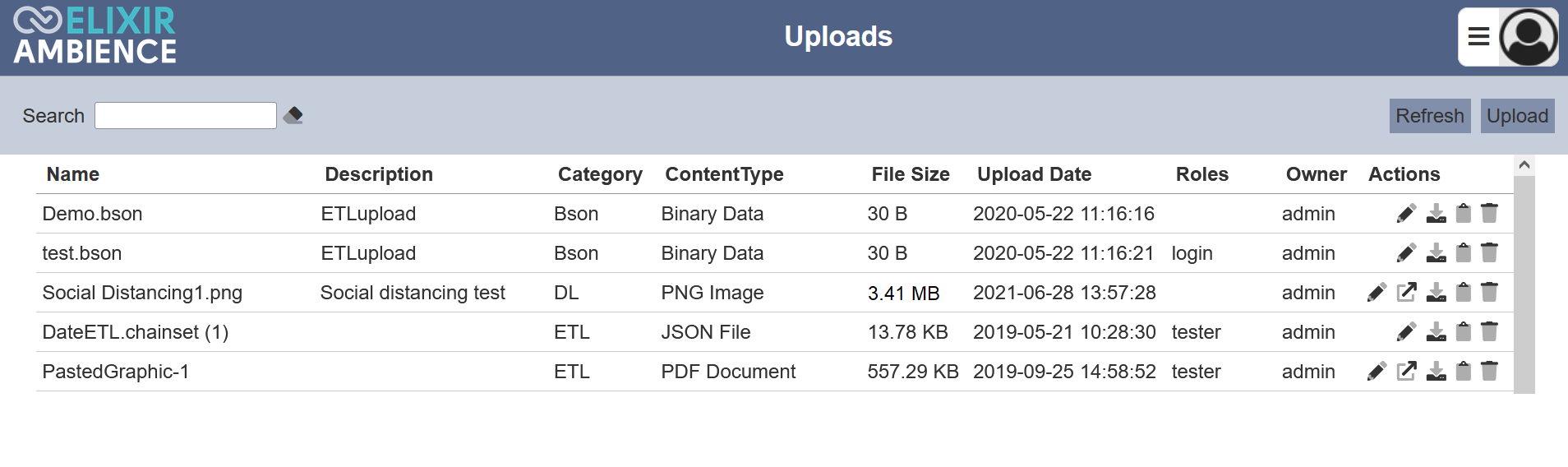Go home via Elixir Ambience logo
Image resolution: width=1568 pixels, height=467 pixels.
(95, 36)
